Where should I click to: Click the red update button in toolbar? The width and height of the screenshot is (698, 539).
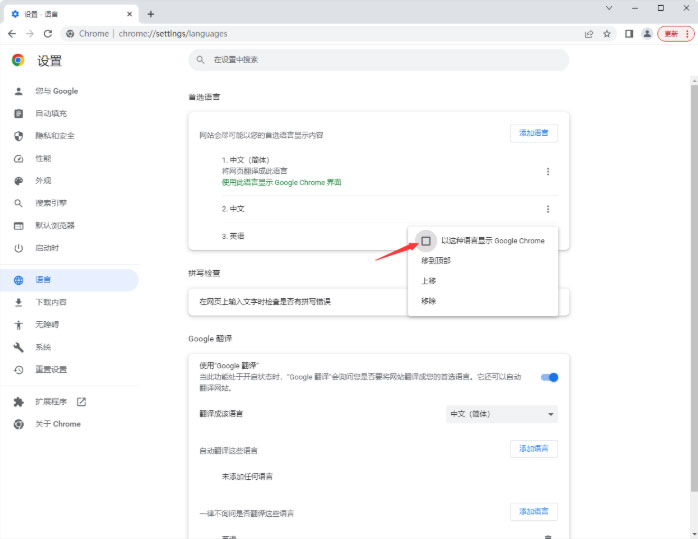pos(676,34)
